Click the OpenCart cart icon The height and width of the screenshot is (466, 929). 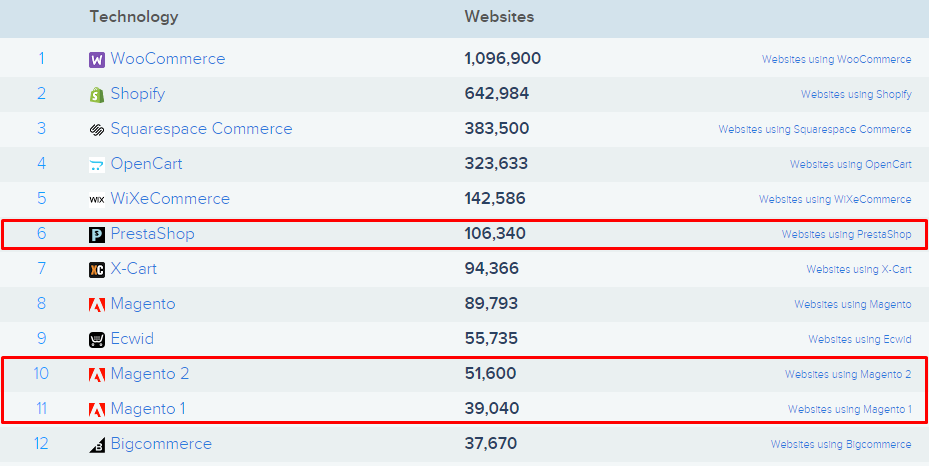97,165
